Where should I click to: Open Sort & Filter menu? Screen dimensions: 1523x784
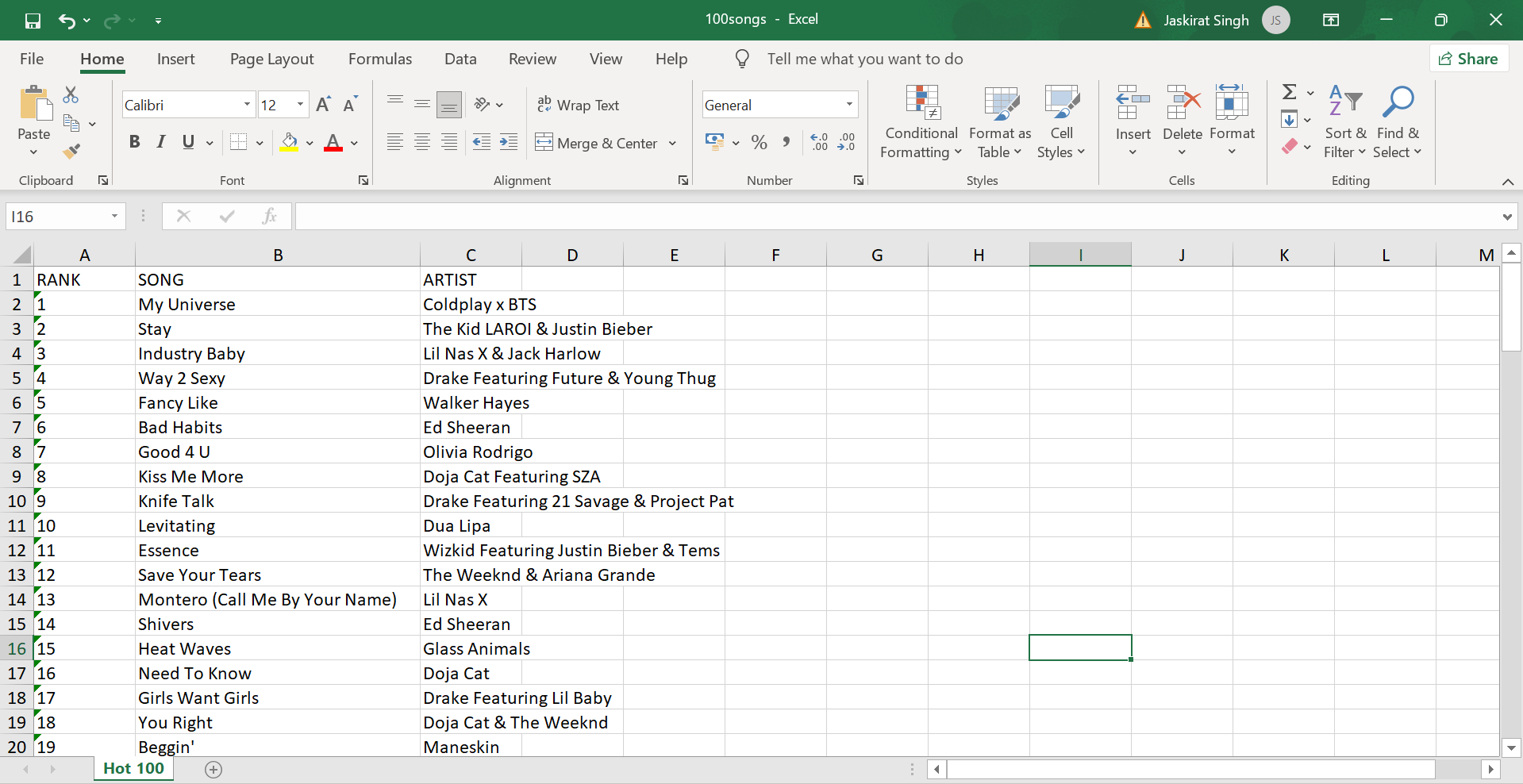click(x=1345, y=121)
